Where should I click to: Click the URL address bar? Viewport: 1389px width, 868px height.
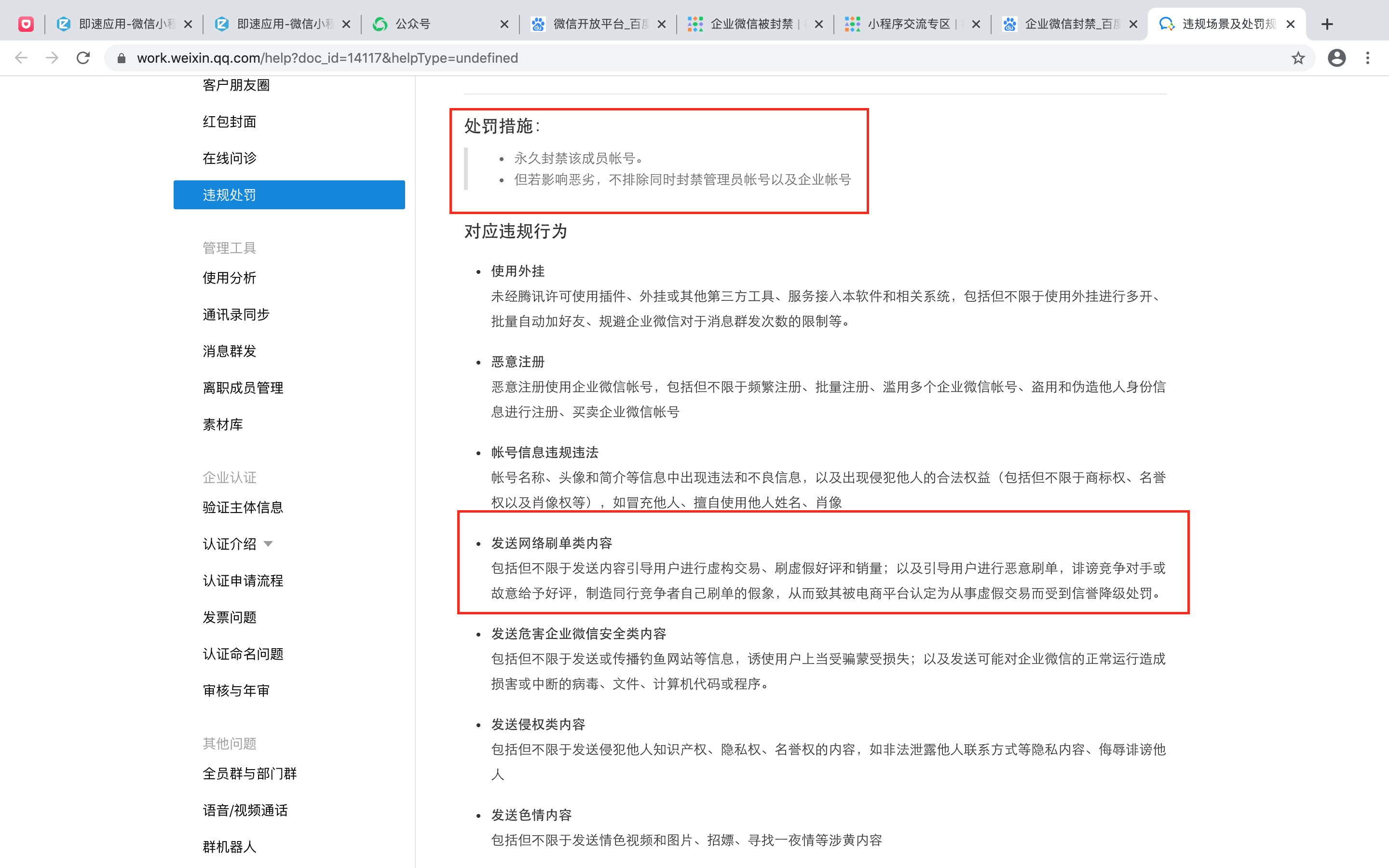[x=689, y=58]
